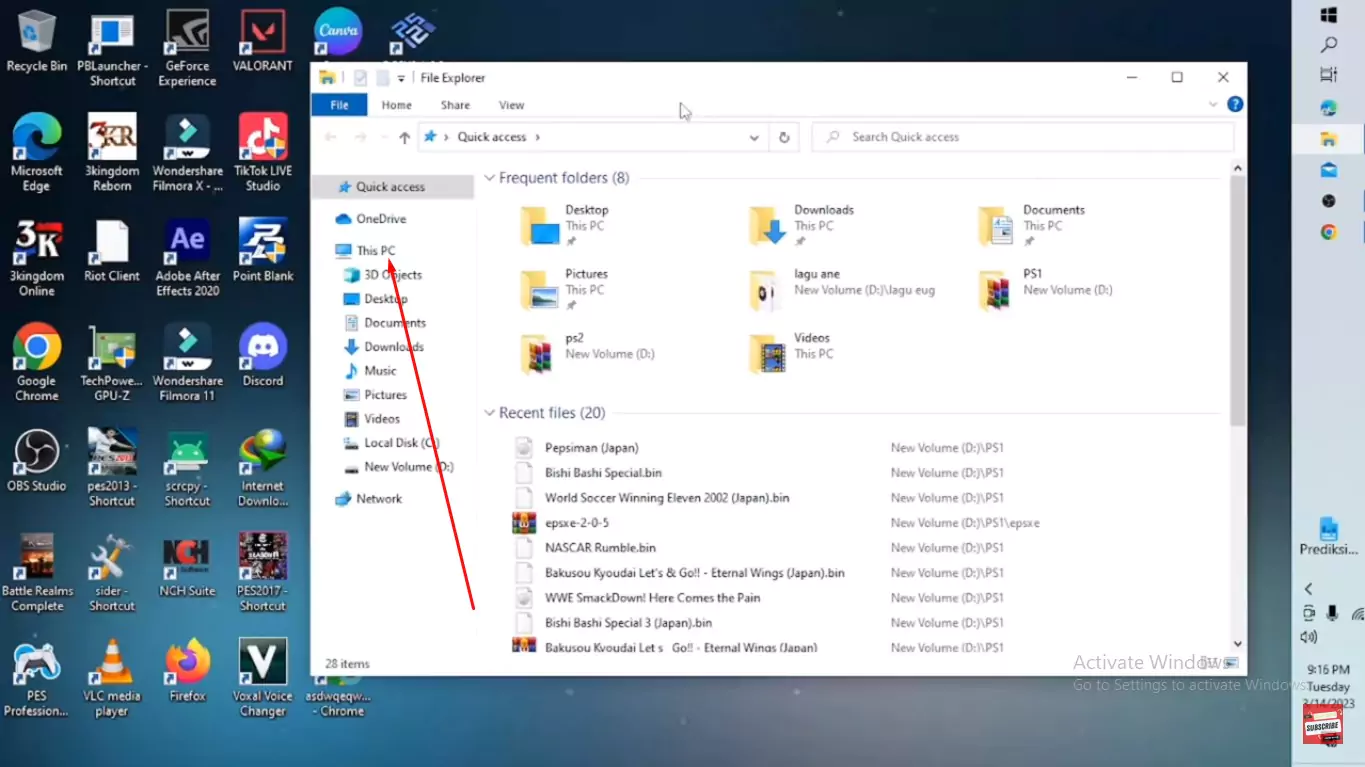The image size is (1365, 767).
Task: Select epsxe-2-0-5 recent file
Action: 576,523
